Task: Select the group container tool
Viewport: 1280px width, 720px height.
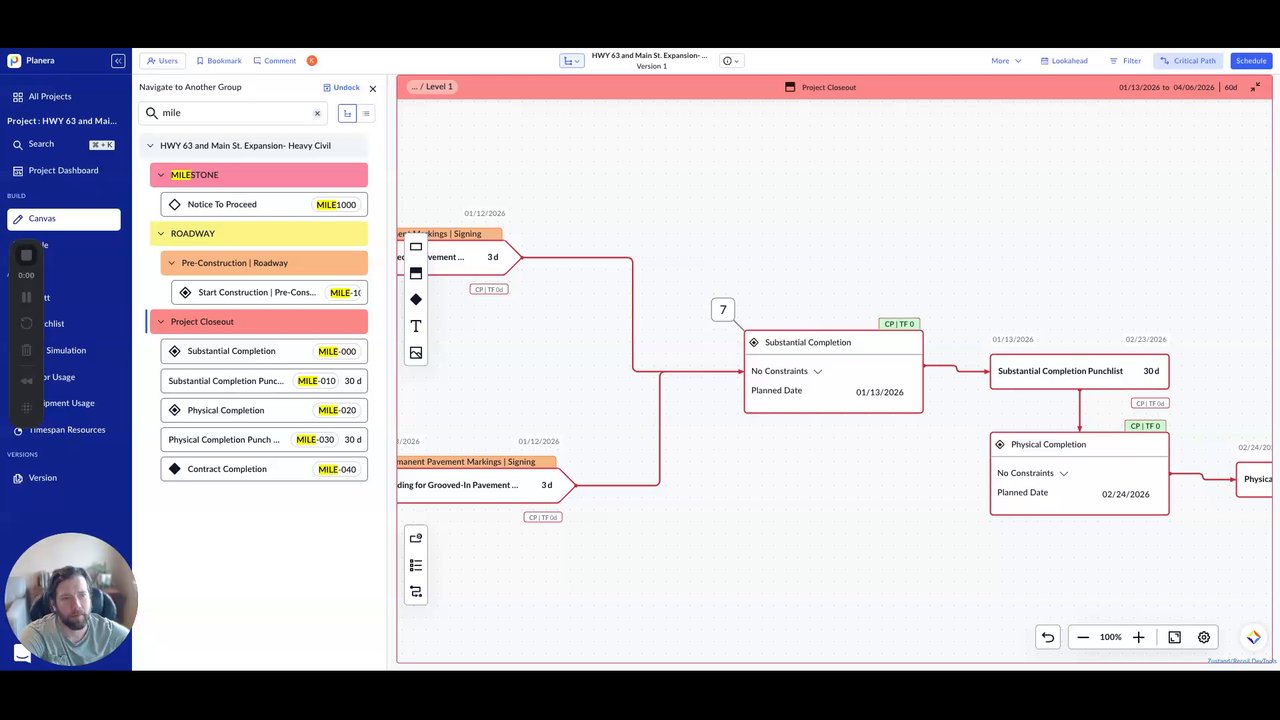Action: click(x=416, y=273)
